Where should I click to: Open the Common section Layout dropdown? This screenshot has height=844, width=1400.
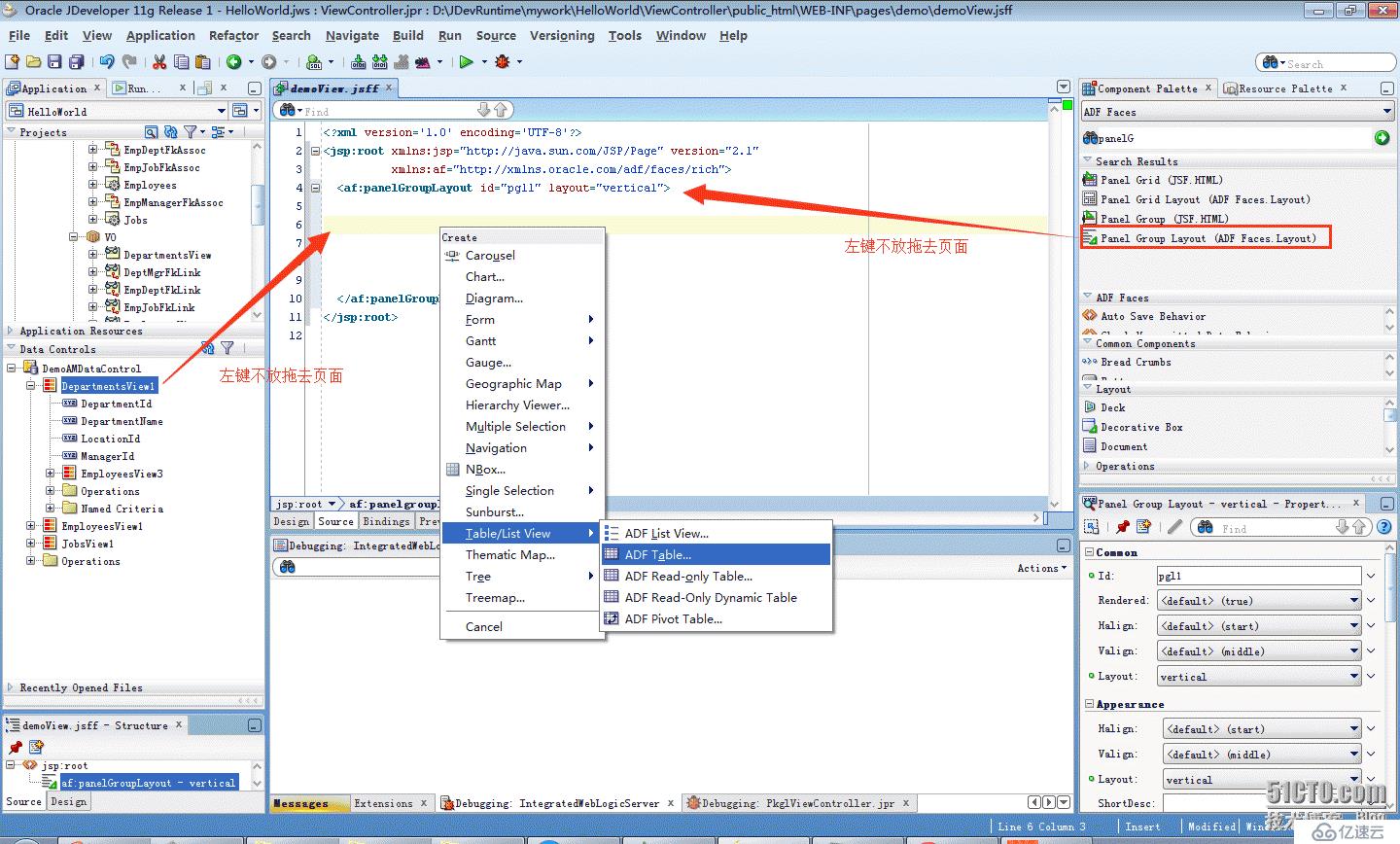coord(1354,676)
